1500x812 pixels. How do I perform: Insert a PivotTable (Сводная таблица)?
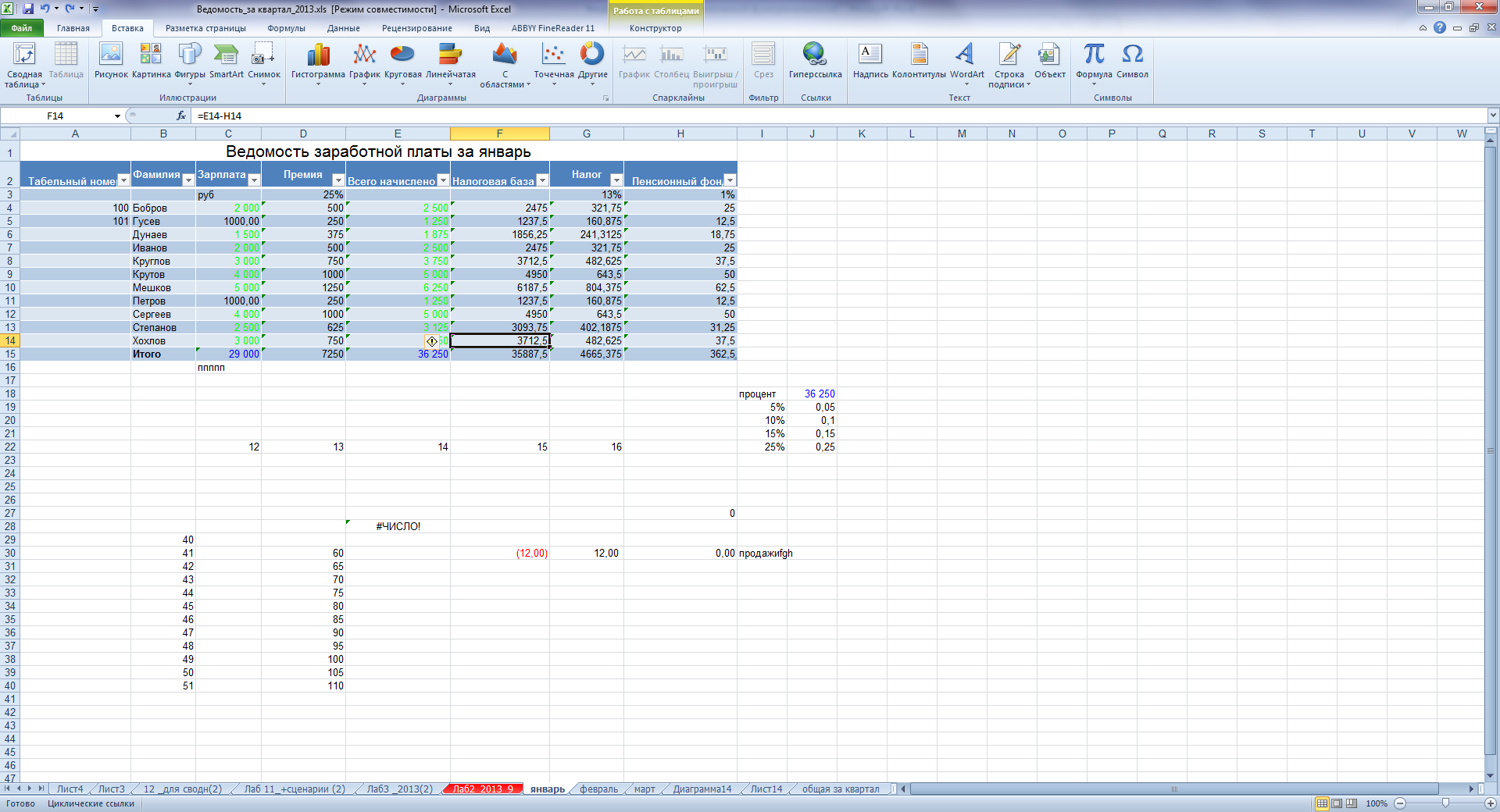click(24, 65)
